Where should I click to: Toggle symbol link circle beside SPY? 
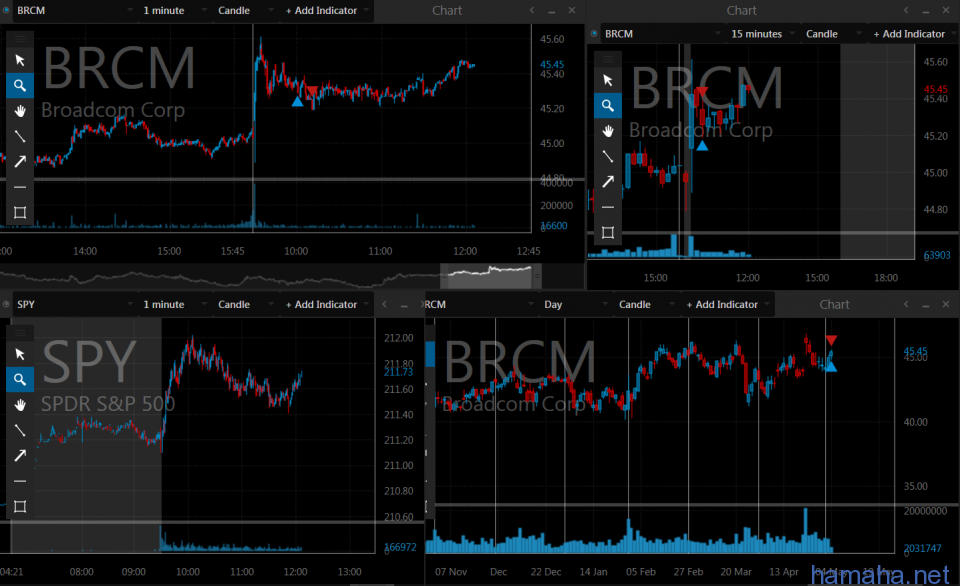(6, 304)
